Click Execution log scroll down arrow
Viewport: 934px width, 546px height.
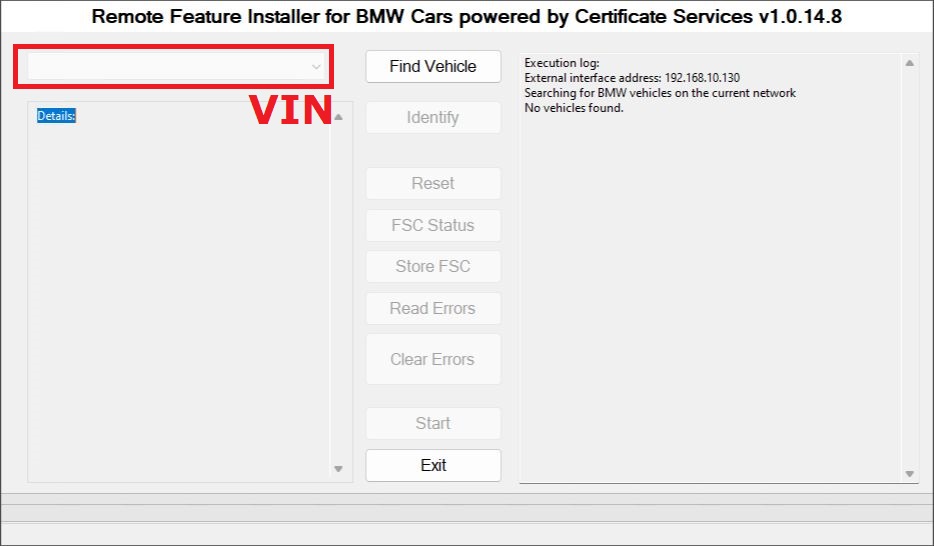[910, 474]
